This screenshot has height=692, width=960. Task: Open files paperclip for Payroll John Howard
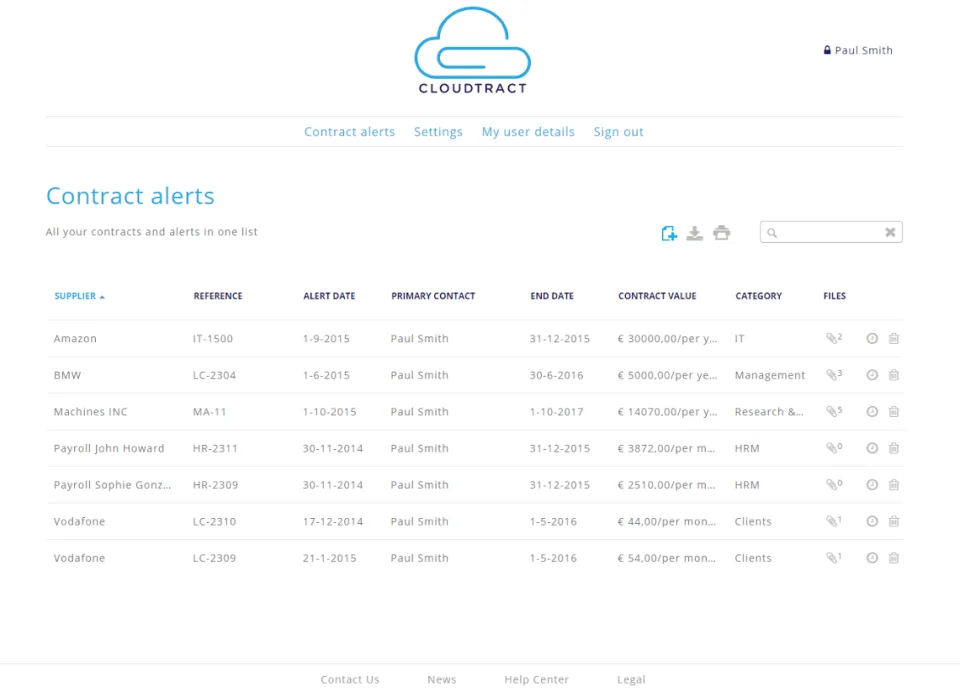click(x=833, y=448)
